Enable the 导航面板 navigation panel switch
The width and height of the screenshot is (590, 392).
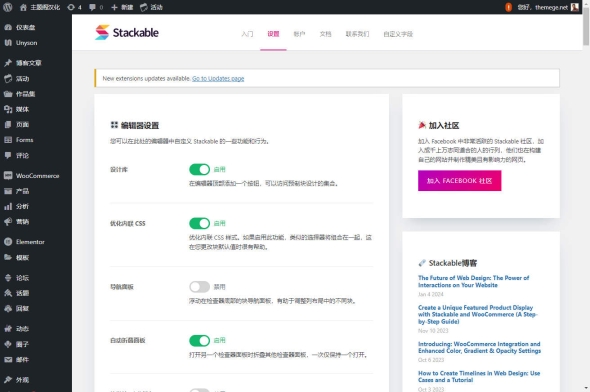pyautogui.click(x=199, y=287)
